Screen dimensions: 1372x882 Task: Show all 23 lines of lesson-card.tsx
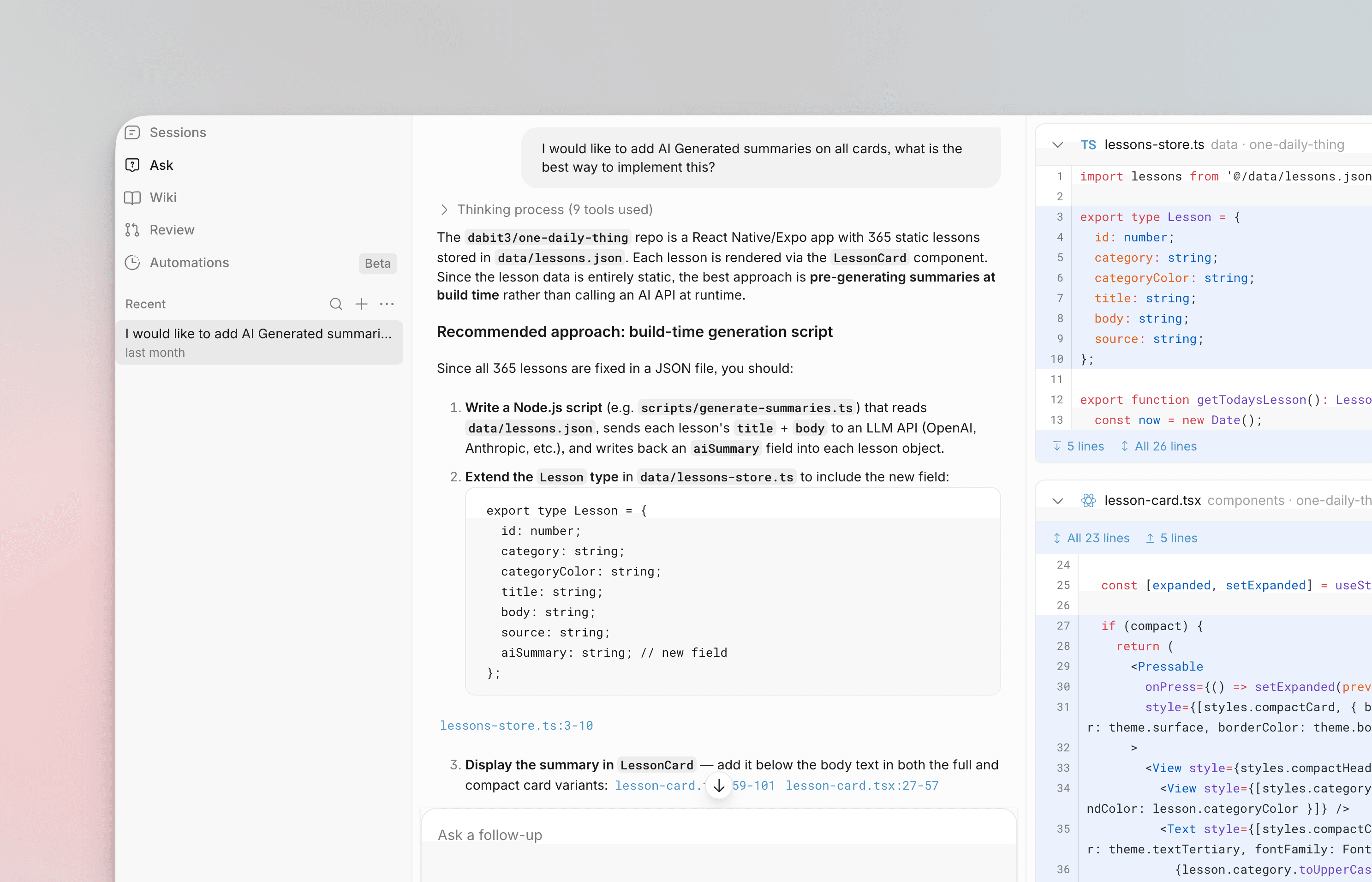(1091, 538)
